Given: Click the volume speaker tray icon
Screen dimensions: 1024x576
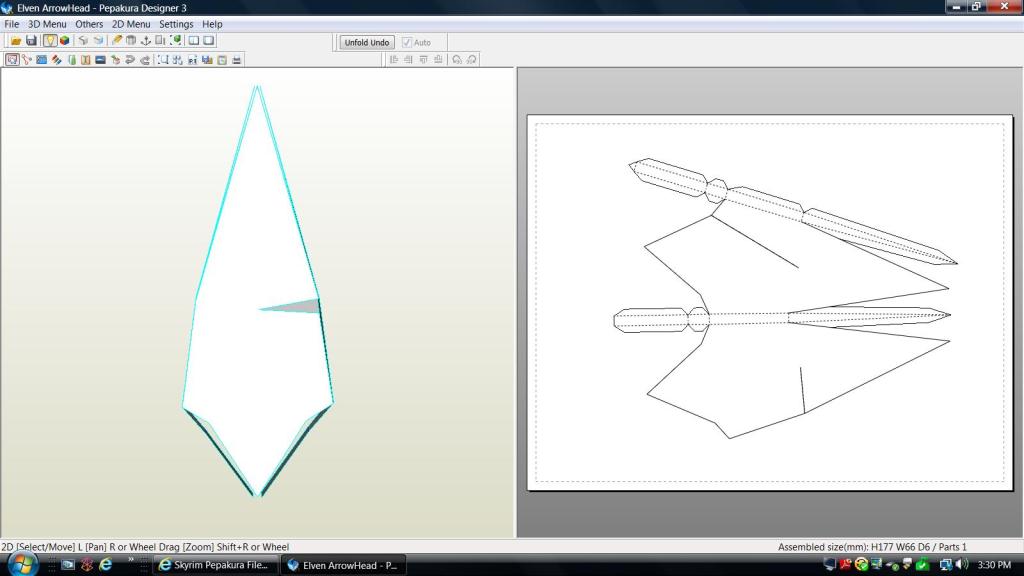Looking at the screenshot, I should pyautogui.click(x=962, y=565).
